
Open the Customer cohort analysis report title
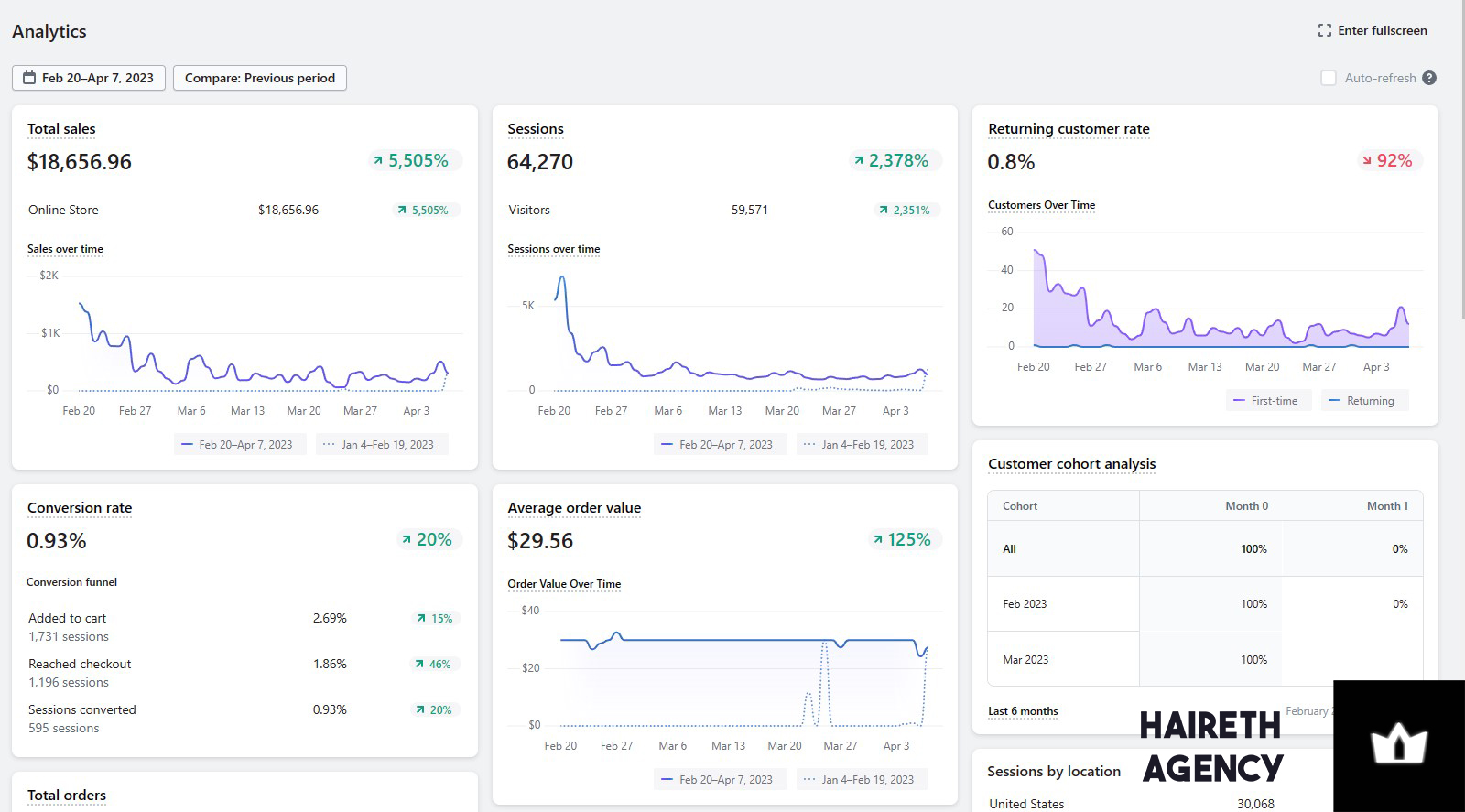[1072, 464]
